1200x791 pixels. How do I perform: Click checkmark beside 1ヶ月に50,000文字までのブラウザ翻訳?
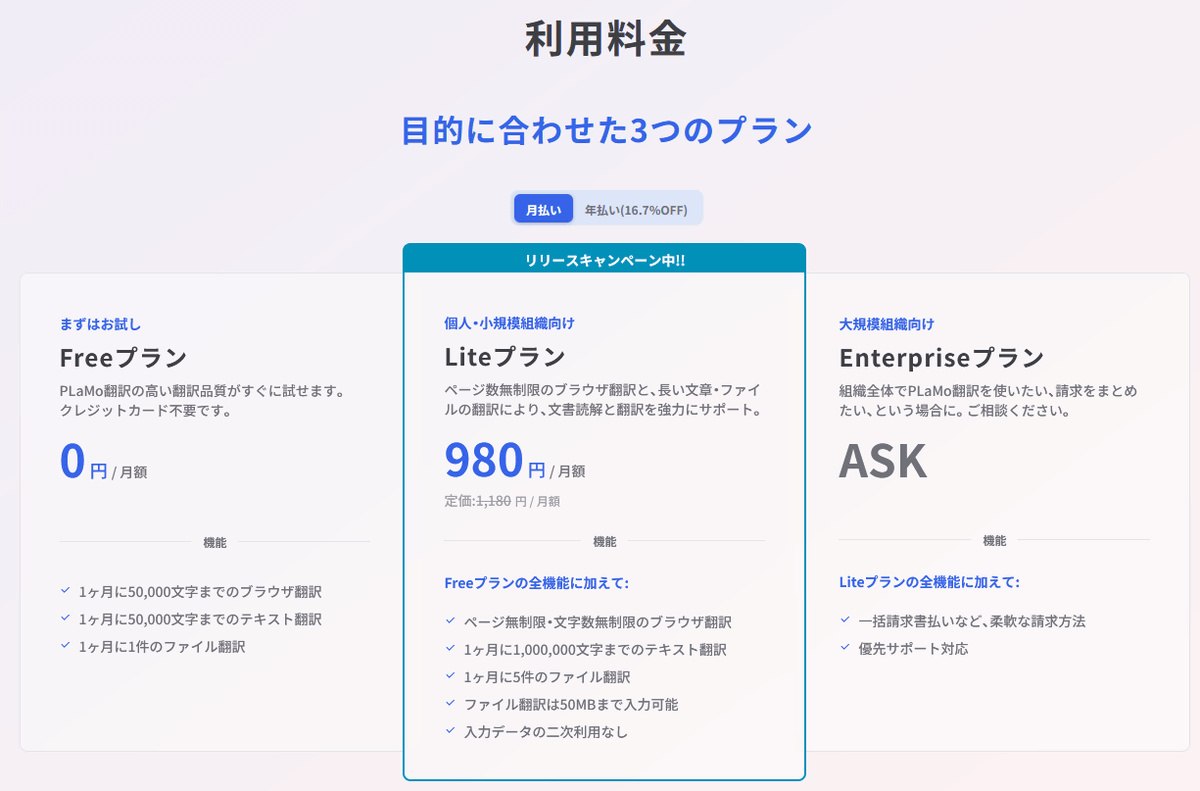coord(65,591)
